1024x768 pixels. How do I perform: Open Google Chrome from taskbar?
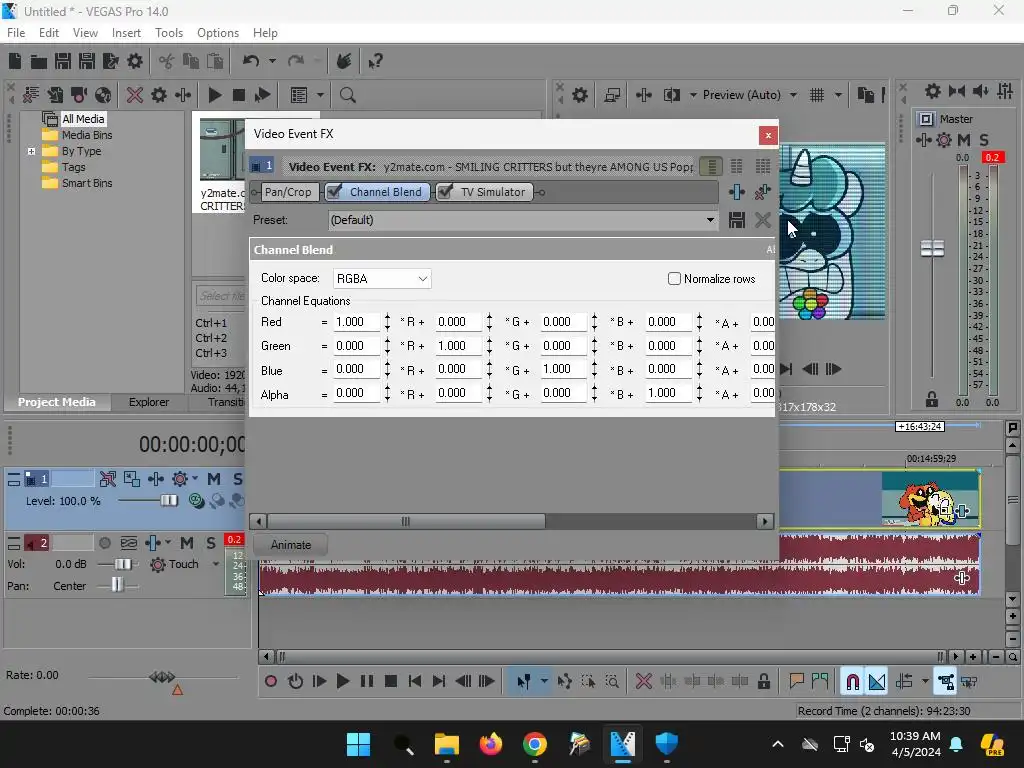pyautogui.click(x=535, y=744)
